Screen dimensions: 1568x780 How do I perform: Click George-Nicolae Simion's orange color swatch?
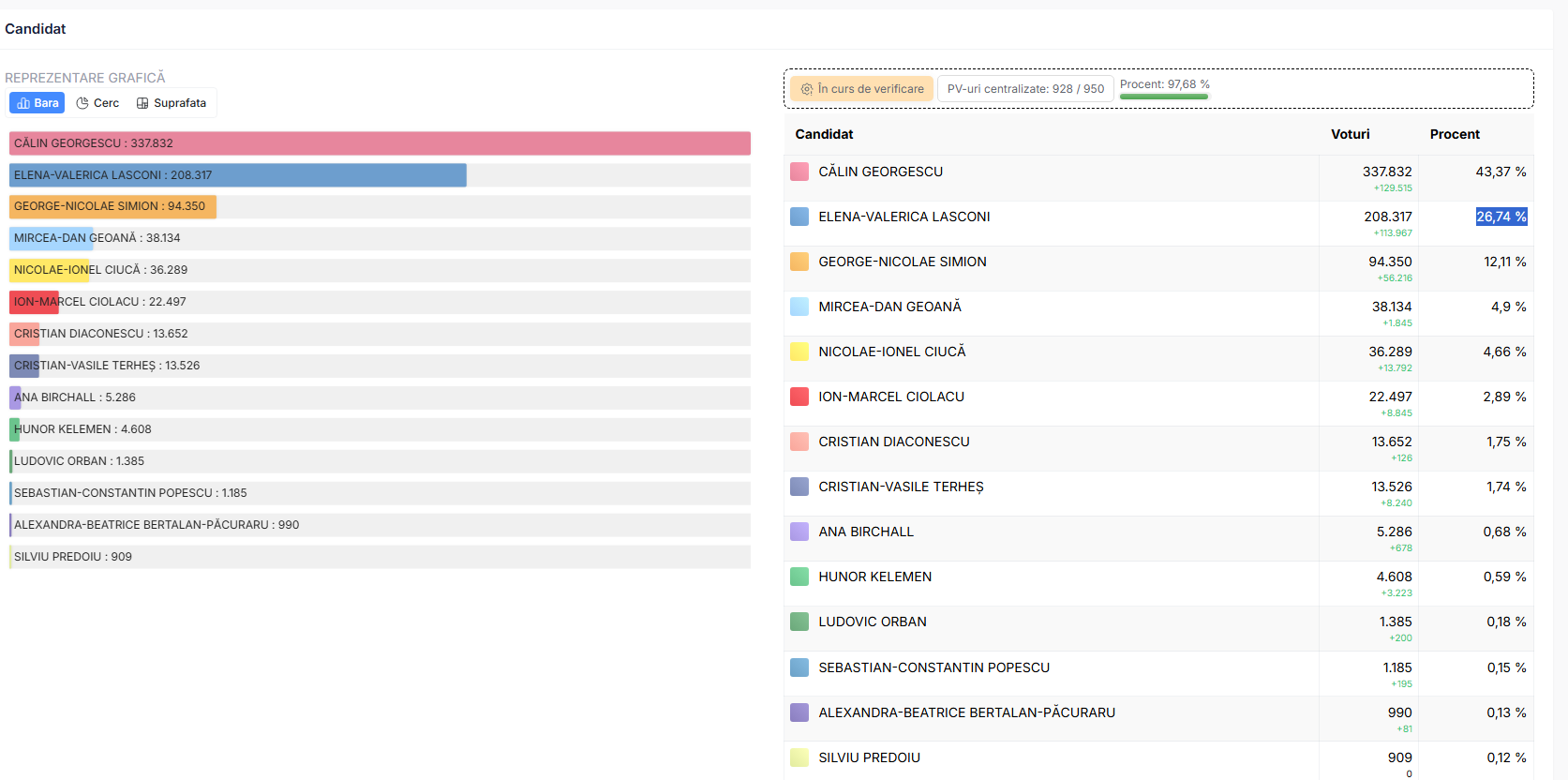799,262
